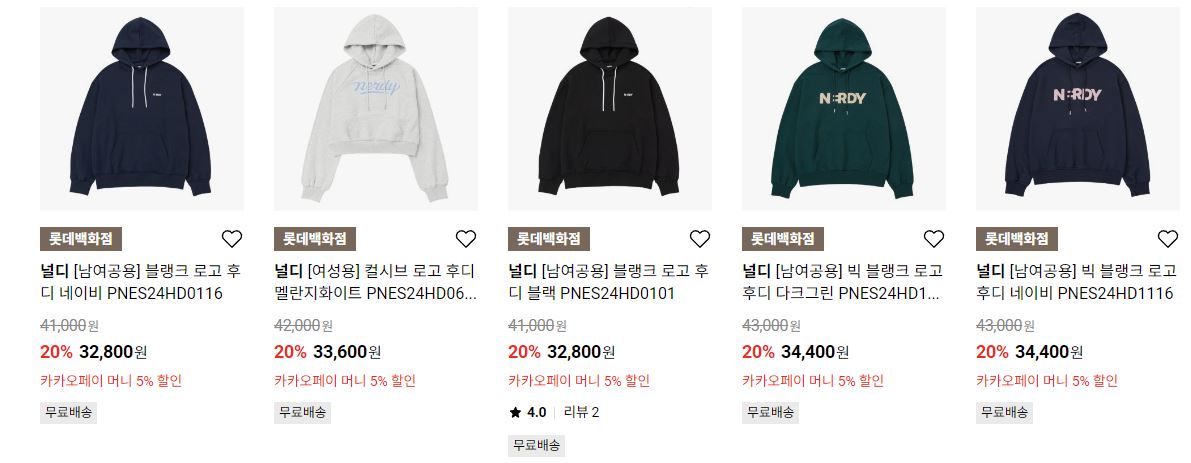1191x463 pixels.
Task: Open product title ending PNES24HD0116
Action: (141, 282)
